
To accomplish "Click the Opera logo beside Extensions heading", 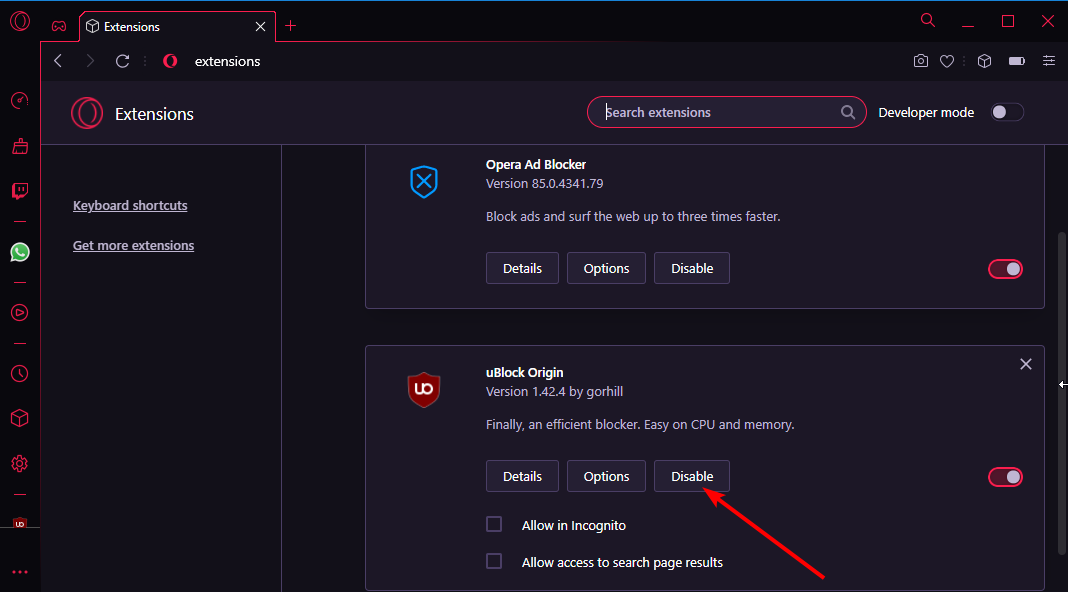I will click(87, 113).
